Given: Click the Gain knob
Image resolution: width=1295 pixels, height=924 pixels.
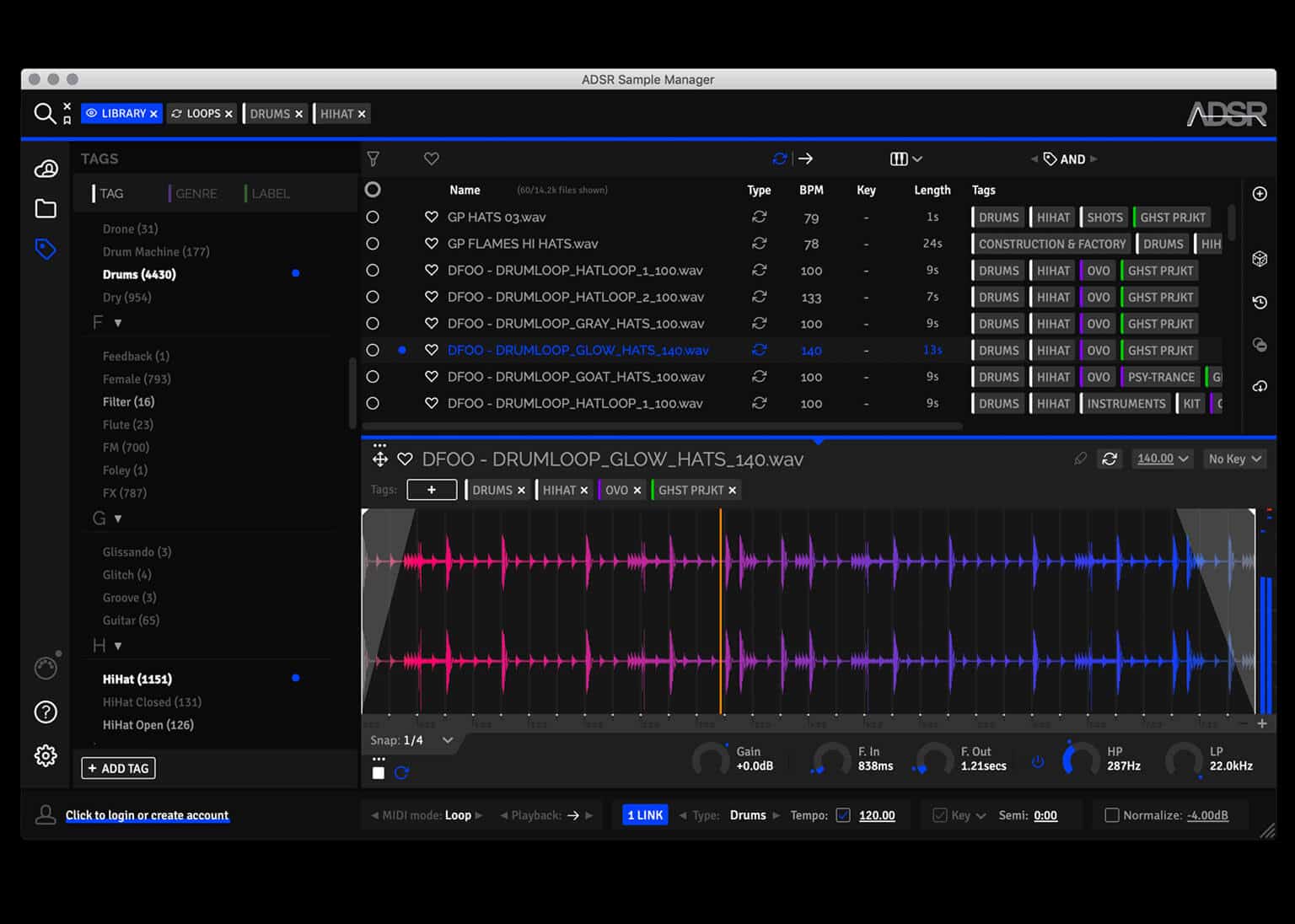Looking at the screenshot, I should (710, 759).
